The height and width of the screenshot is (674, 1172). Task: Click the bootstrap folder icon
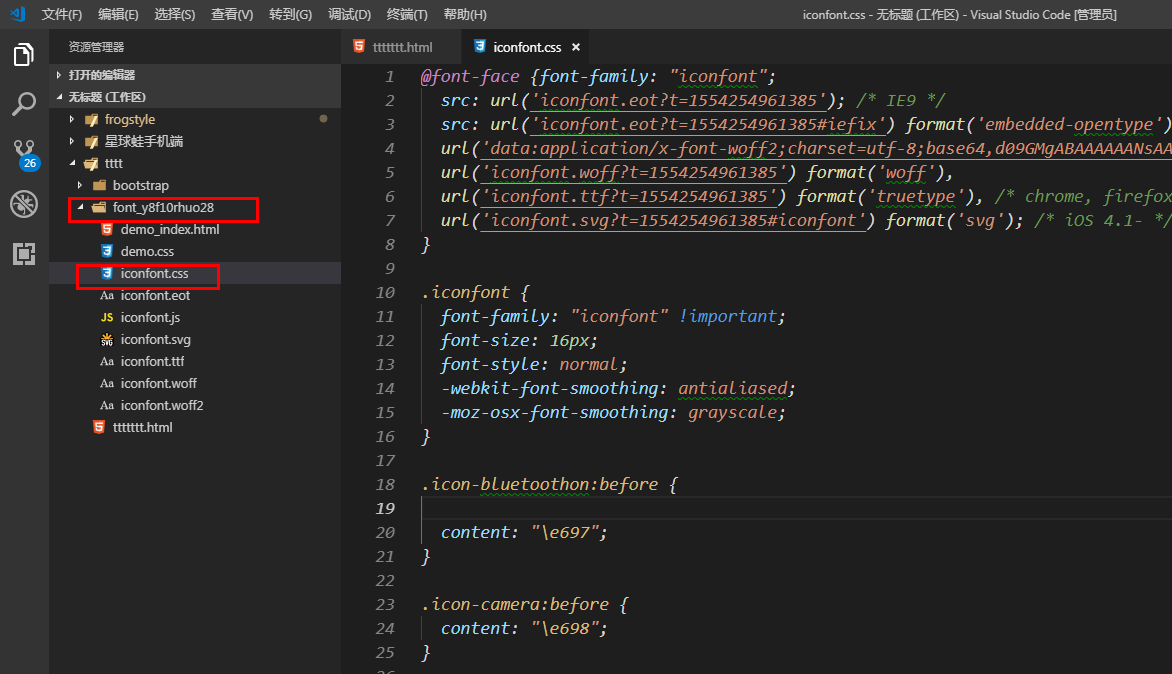[99, 185]
